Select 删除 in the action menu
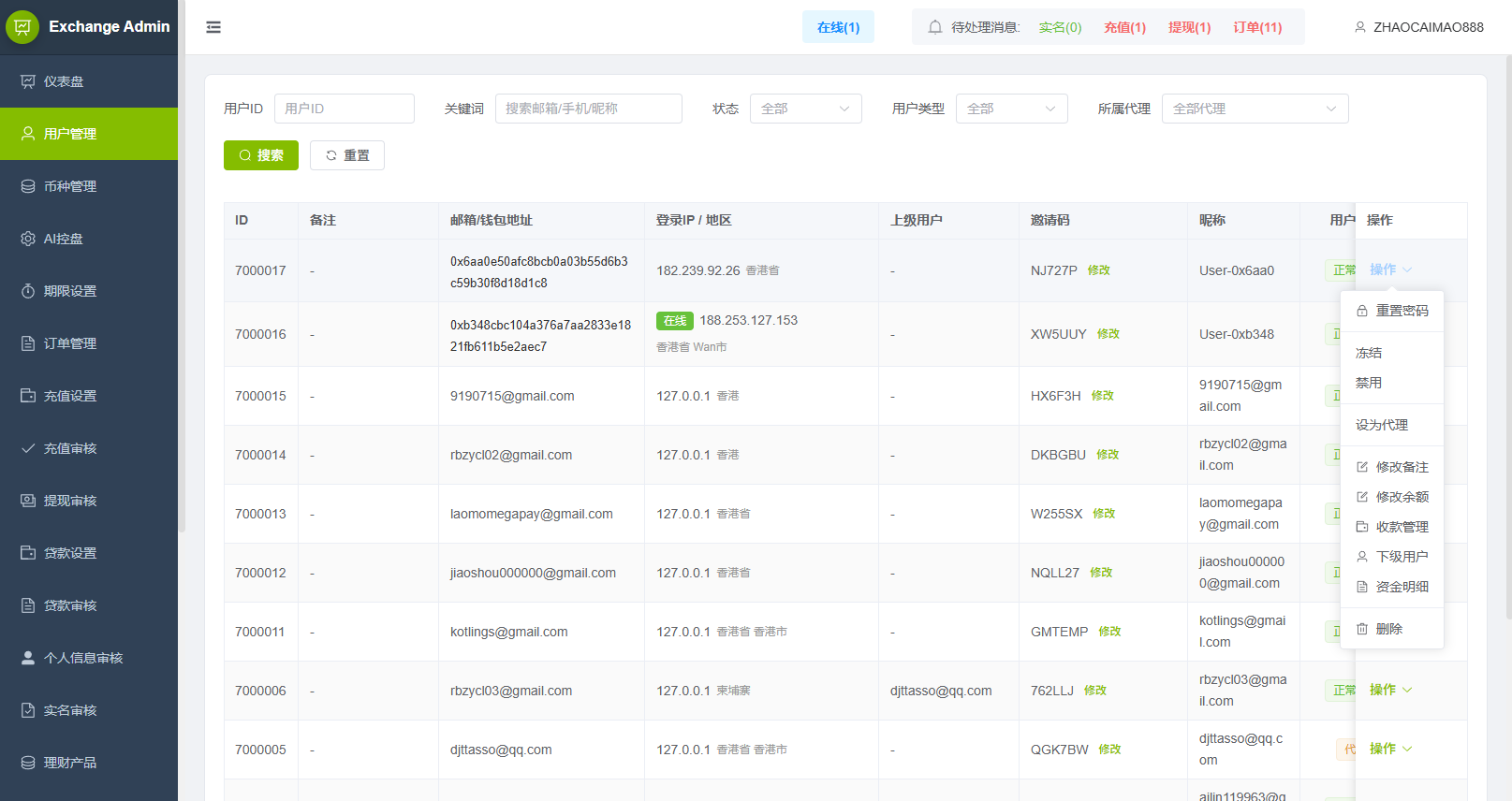The height and width of the screenshot is (801, 1512). (x=1388, y=629)
